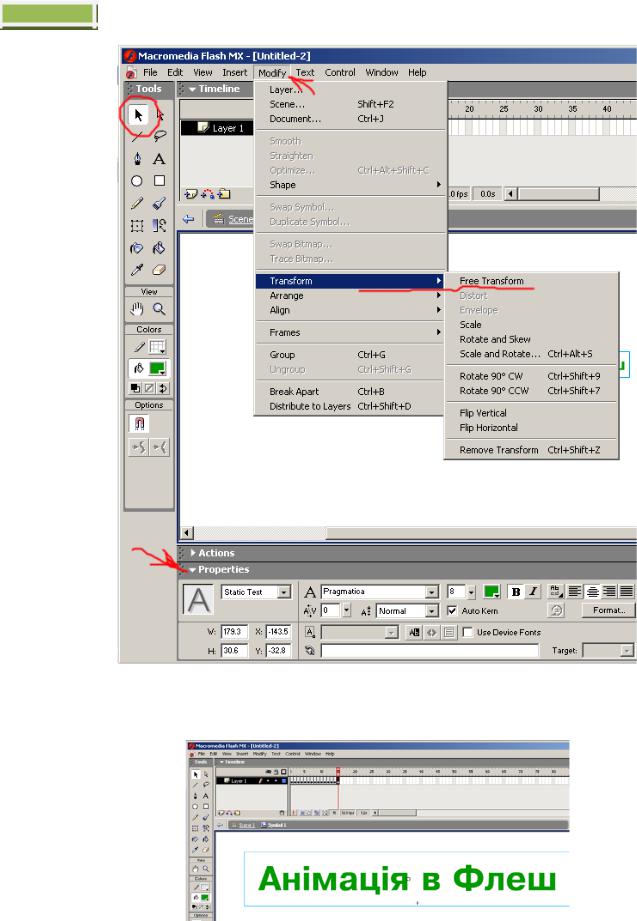Uncheck the Auto Kern checkbox
This screenshot has width=637, height=921.
[x=452, y=611]
